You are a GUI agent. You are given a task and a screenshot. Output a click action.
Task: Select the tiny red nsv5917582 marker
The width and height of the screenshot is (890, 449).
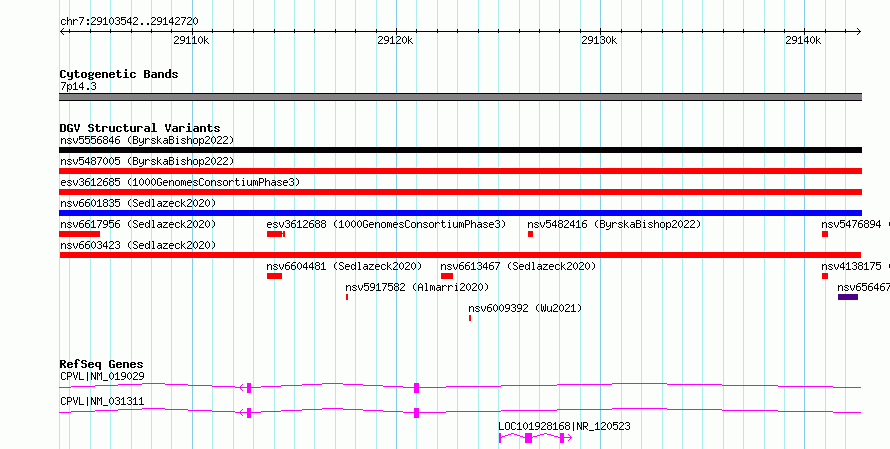347,297
